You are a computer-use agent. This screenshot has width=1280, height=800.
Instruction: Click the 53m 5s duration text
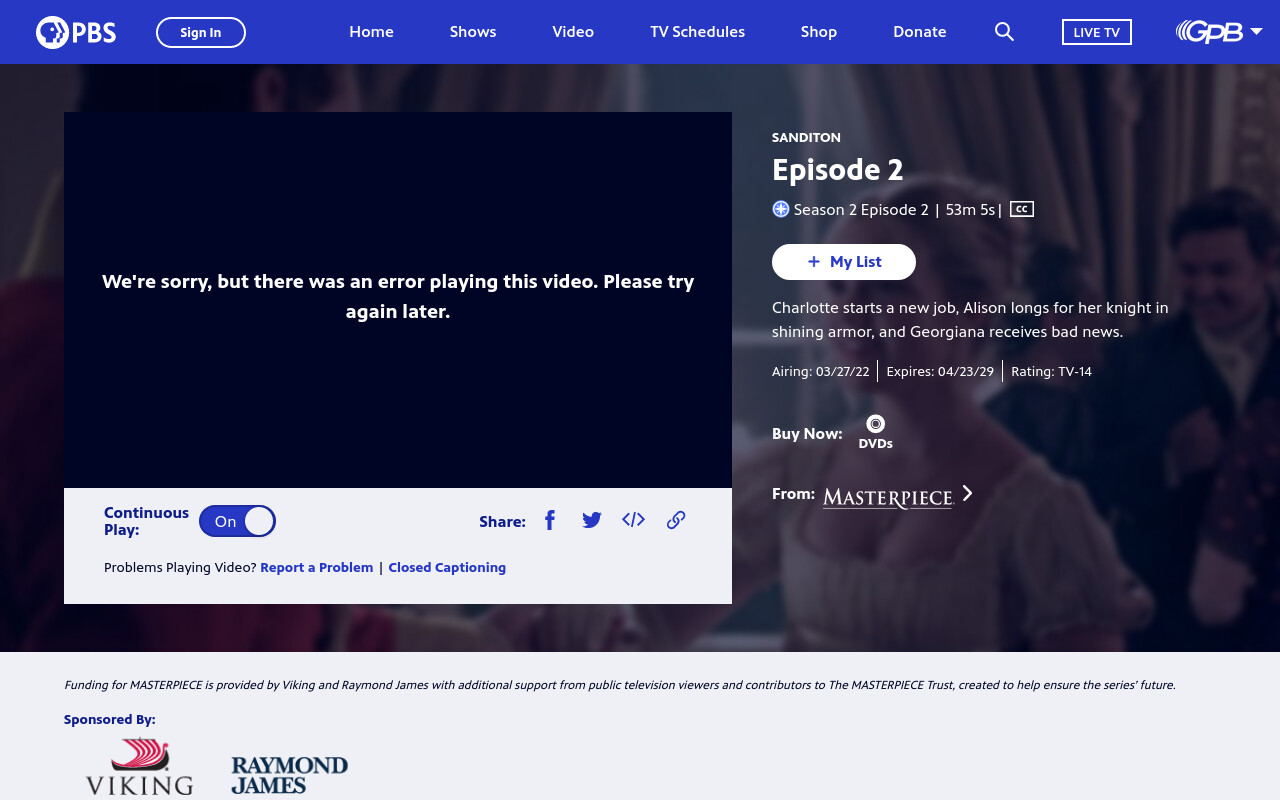point(970,209)
